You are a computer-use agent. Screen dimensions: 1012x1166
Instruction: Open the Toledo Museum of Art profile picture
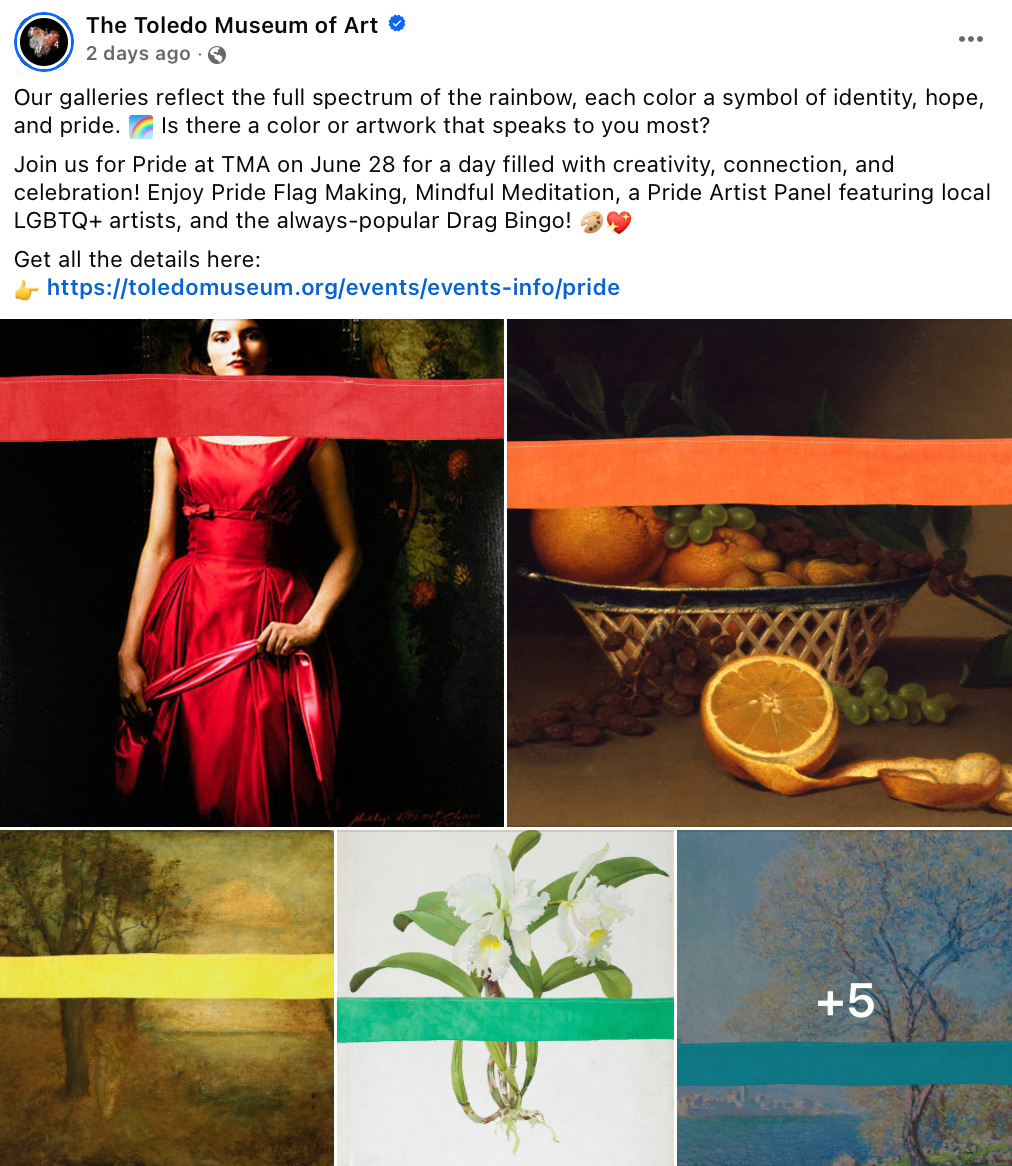[x=44, y=42]
